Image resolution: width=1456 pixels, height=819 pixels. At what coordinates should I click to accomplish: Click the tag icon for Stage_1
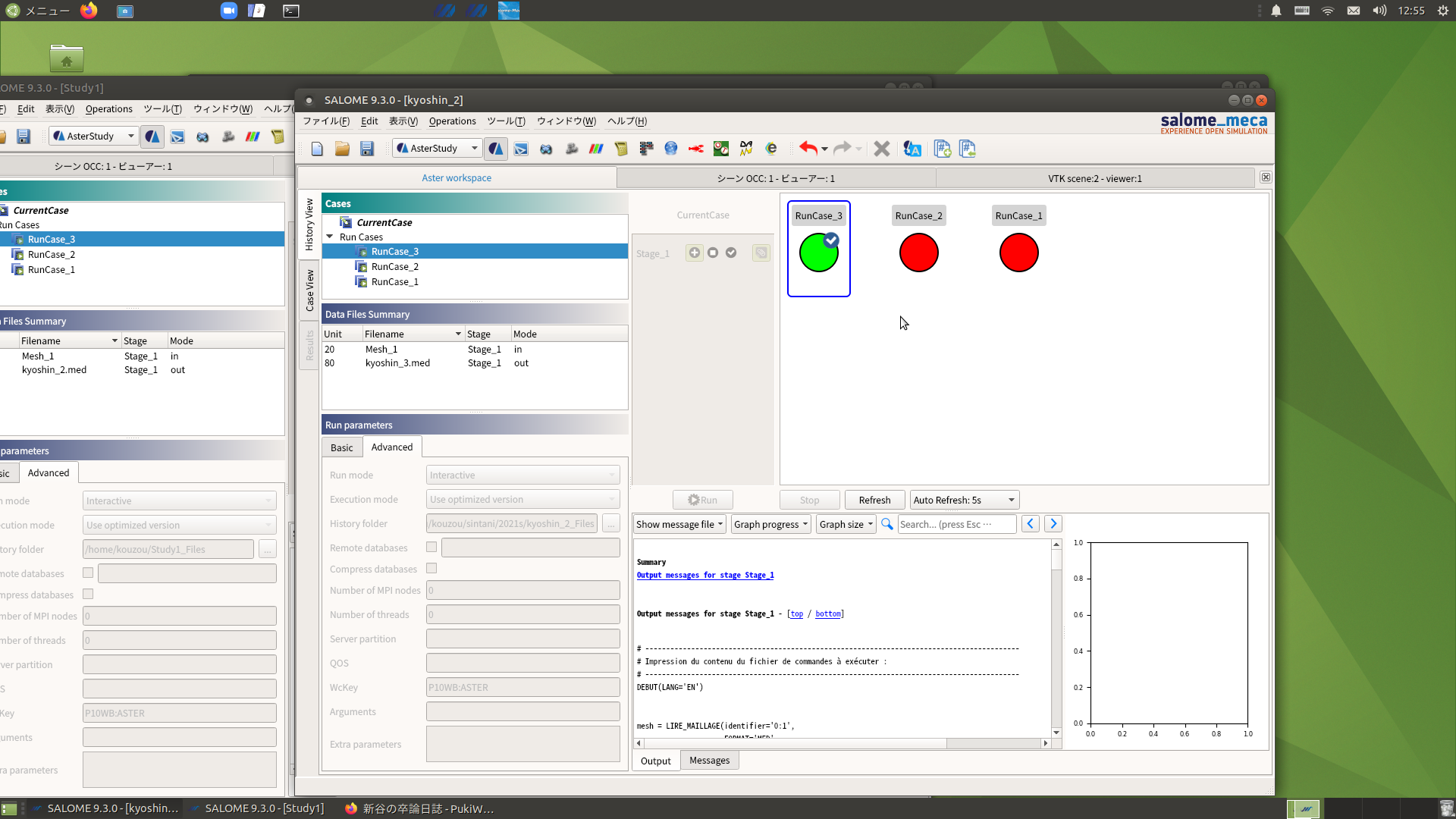click(761, 253)
